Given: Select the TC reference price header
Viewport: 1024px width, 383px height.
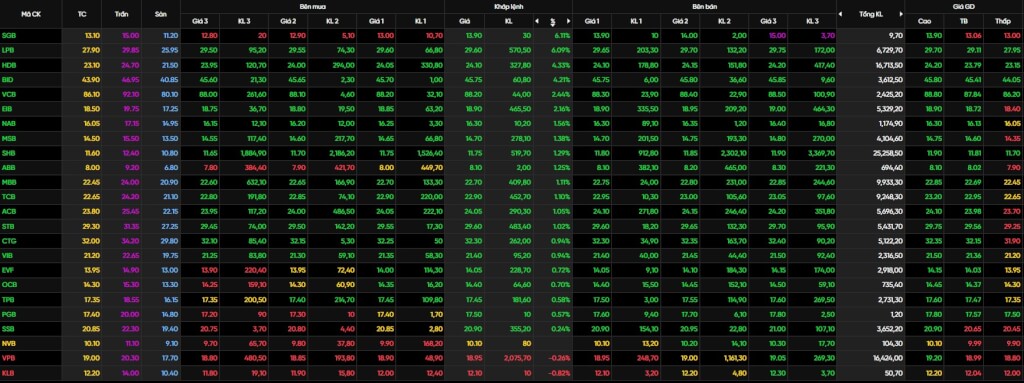Looking at the screenshot, I should point(82,14).
